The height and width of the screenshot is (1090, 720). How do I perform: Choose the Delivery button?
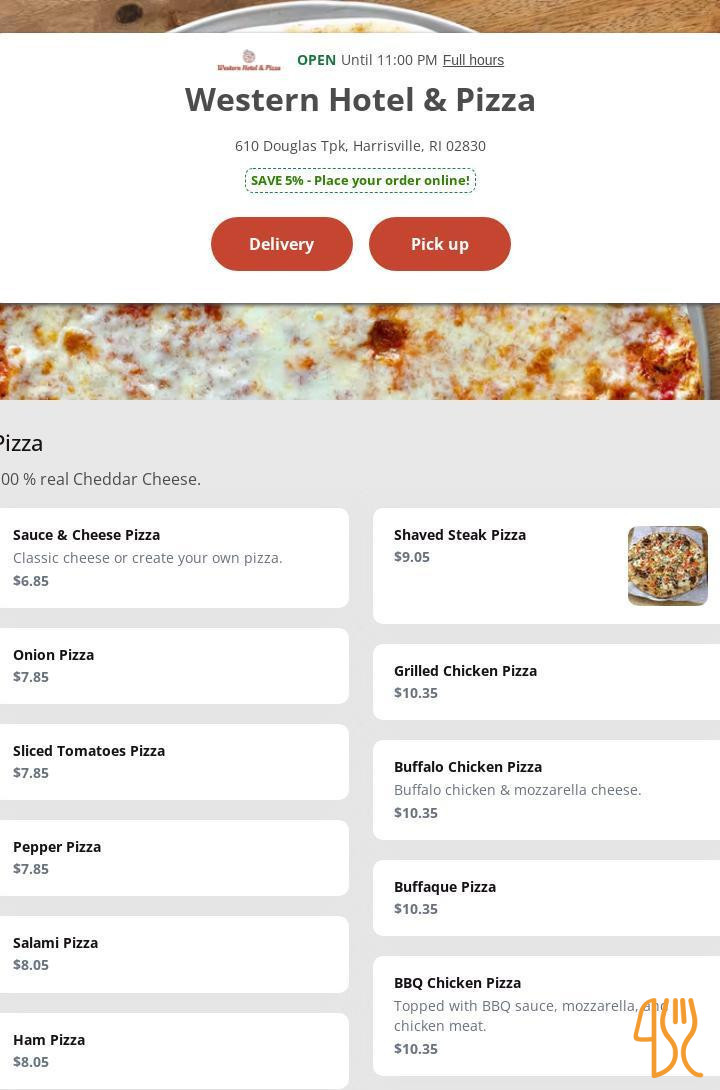coord(281,244)
